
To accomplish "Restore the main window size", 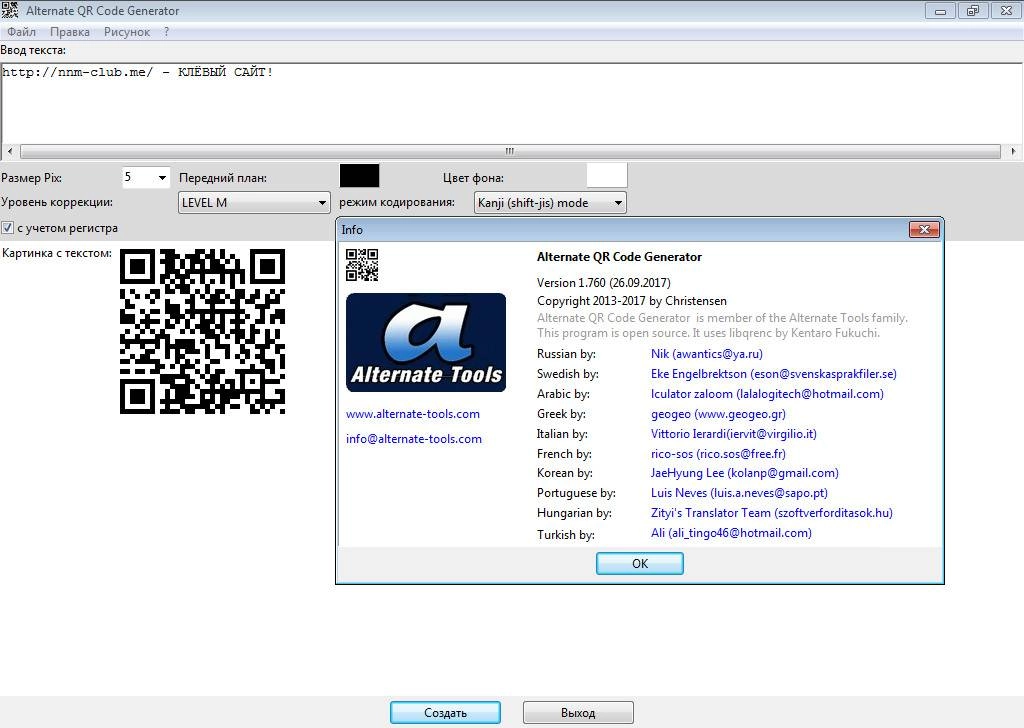I will 973,10.
